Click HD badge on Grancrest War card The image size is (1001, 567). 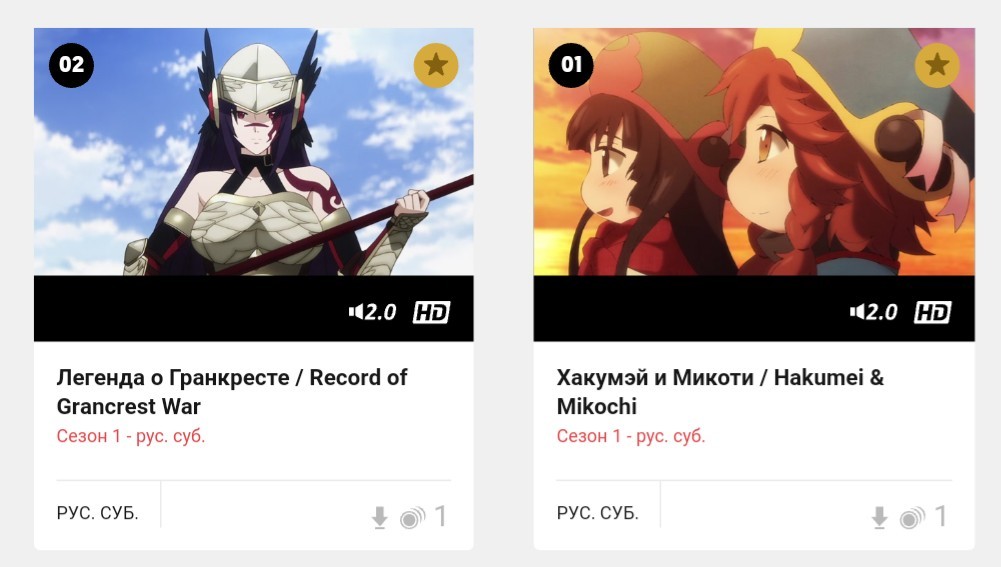tap(432, 312)
